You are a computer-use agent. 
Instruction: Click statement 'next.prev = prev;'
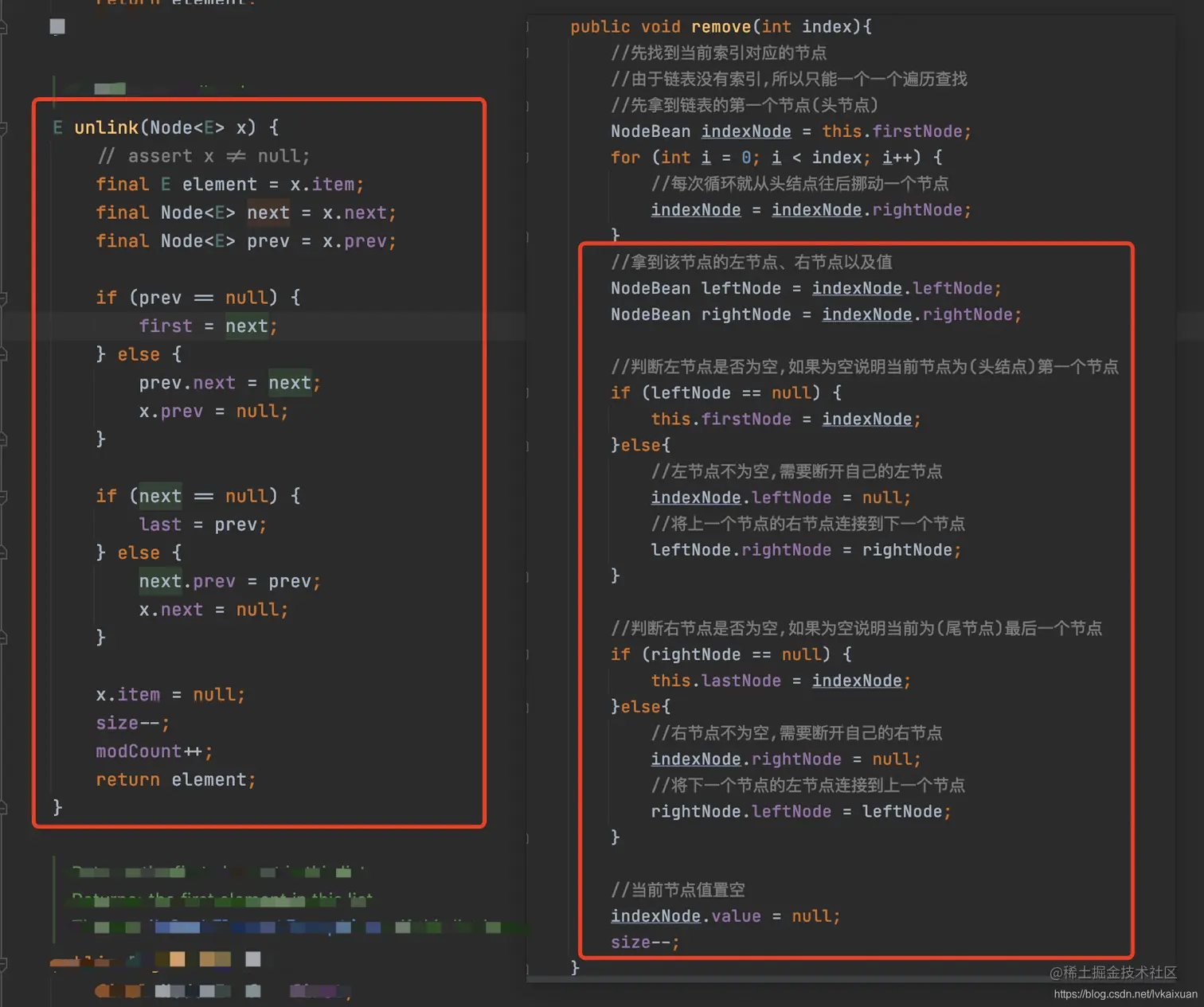point(229,582)
